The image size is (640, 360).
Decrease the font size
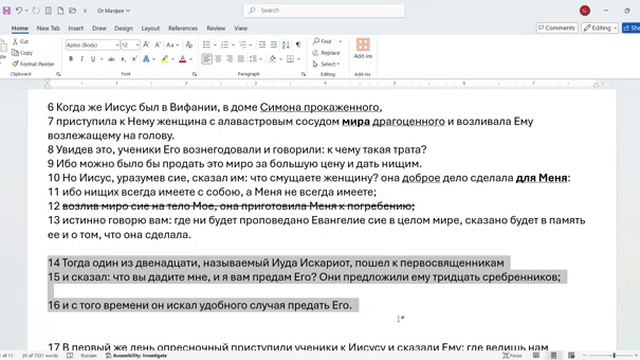click(x=158, y=44)
